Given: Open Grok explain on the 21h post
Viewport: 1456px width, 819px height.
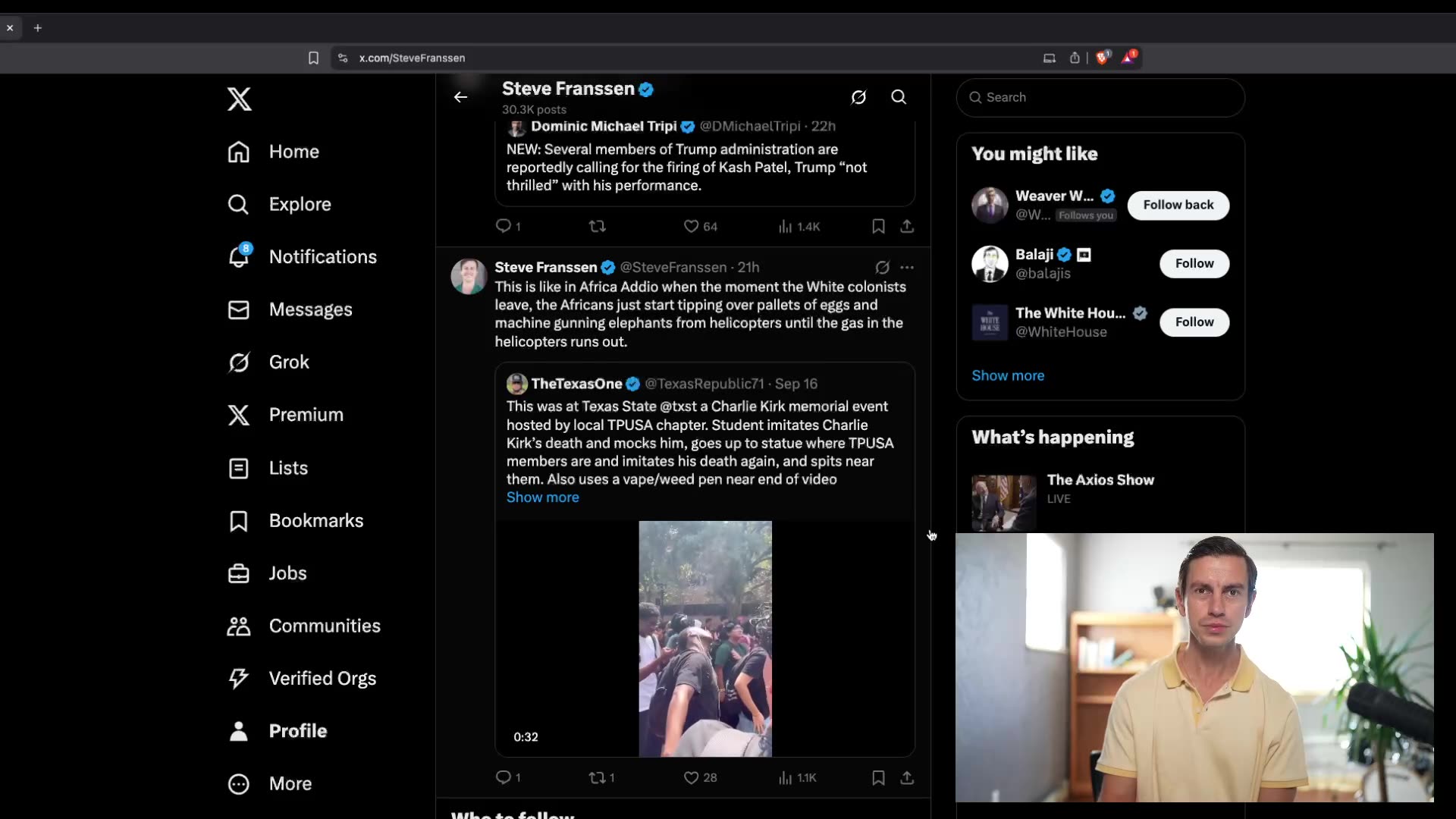Looking at the screenshot, I should (882, 267).
